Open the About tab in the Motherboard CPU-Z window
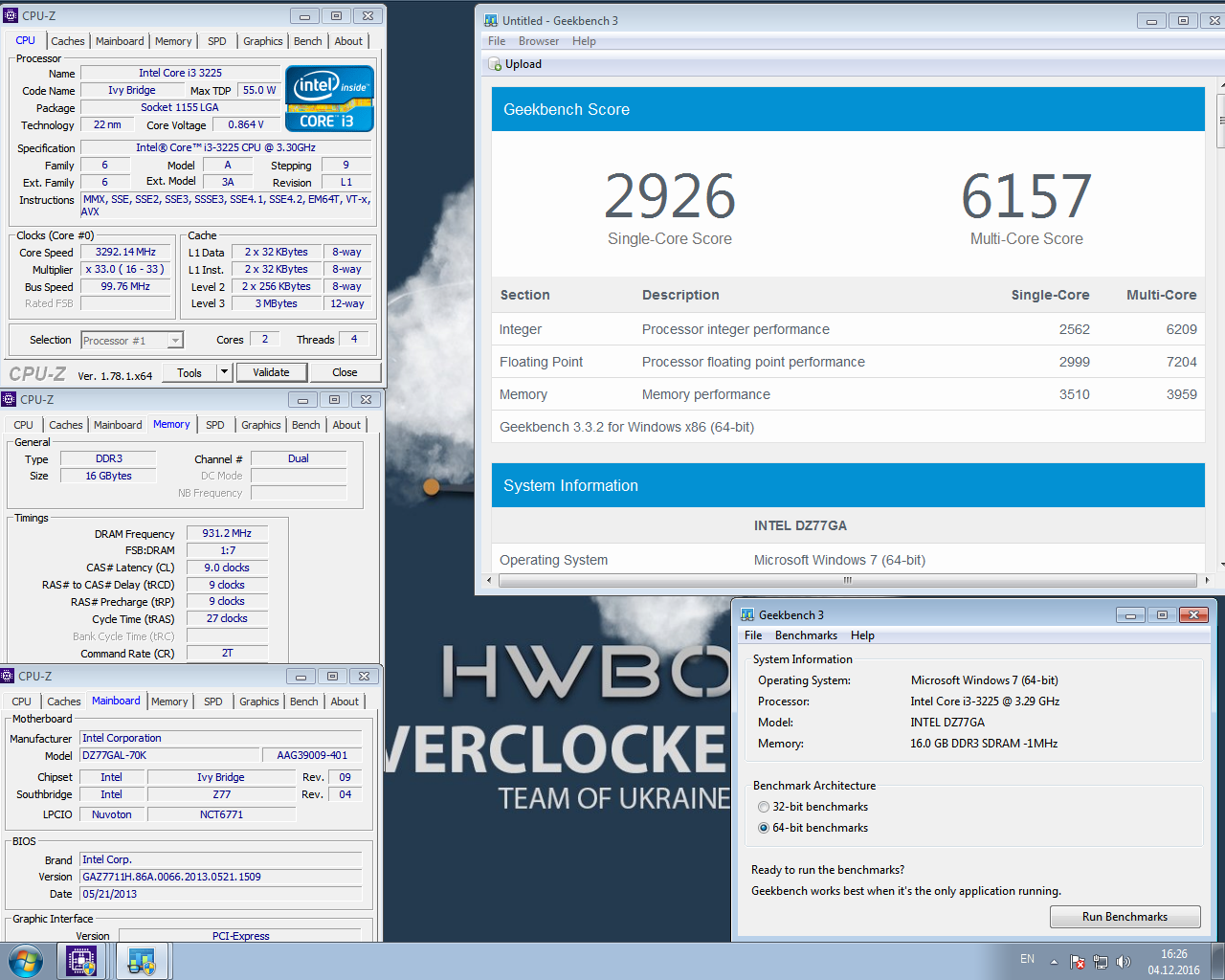Image resolution: width=1225 pixels, height=980 pixels. coord(345,702)
